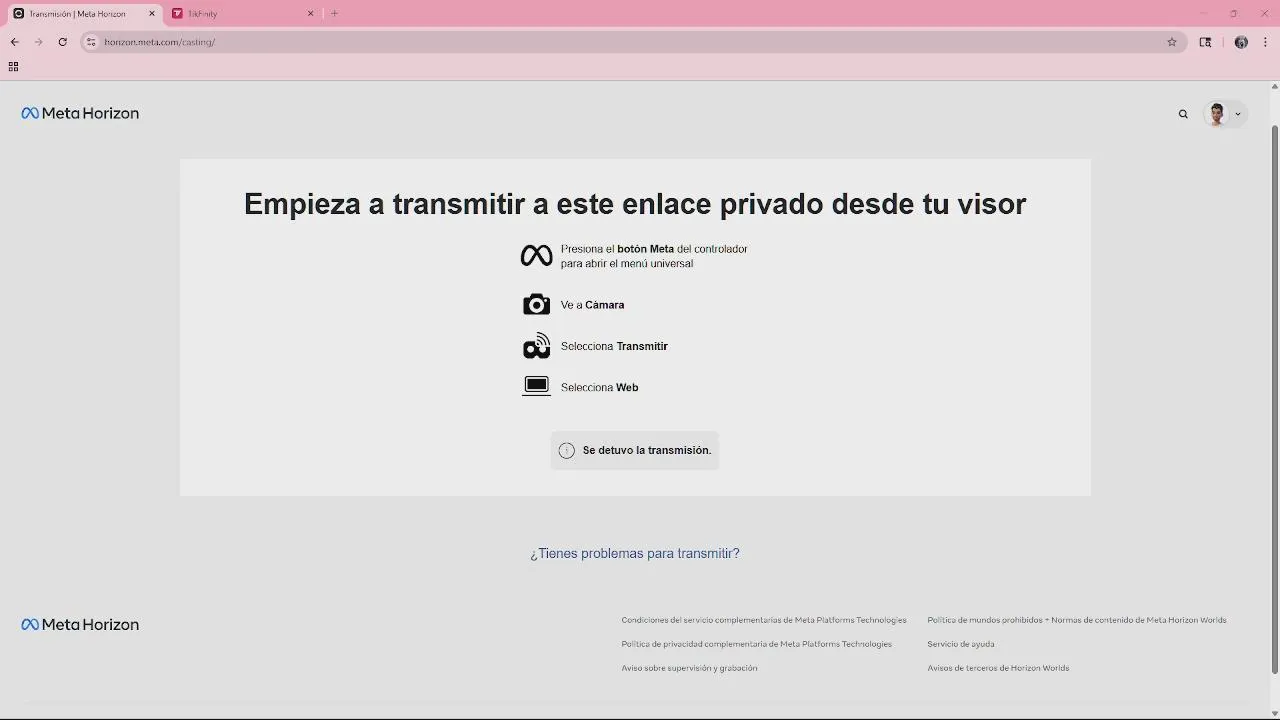The height and width of the screenshot is (720, 1280).
Task: Open a new browser tab
Action: (334, 14)
